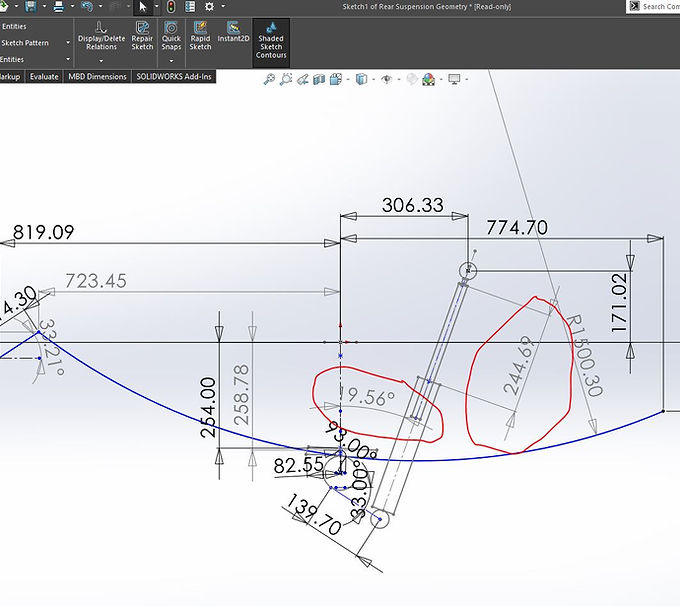The width and height of the screenshot is (680, 606).
Task: Open the SOLIDWORKS Add-Ins tab
Action: point(174,77)
